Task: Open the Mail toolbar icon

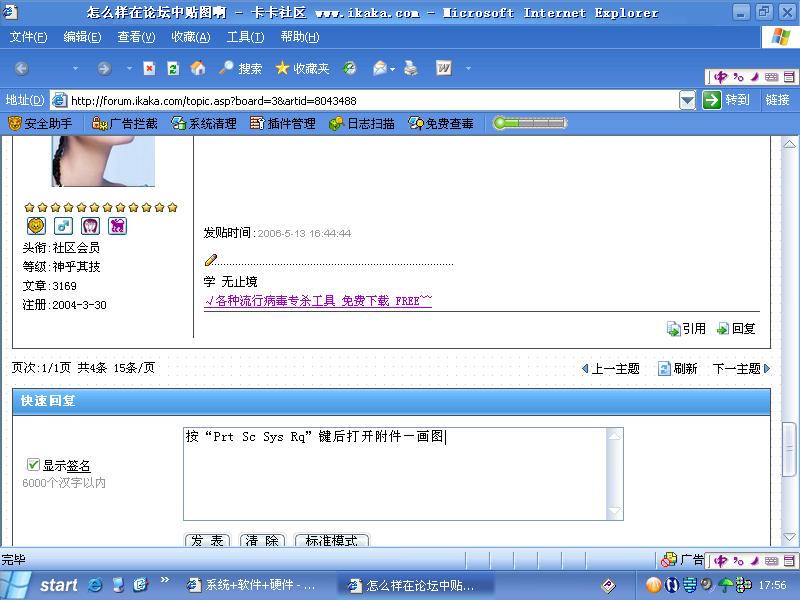Action: 380,68
